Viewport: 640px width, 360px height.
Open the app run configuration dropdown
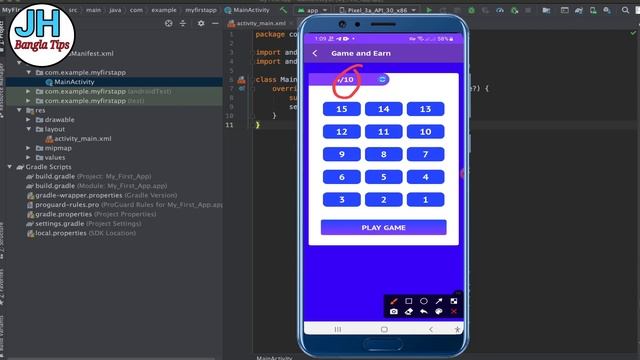tap(312, 10)
